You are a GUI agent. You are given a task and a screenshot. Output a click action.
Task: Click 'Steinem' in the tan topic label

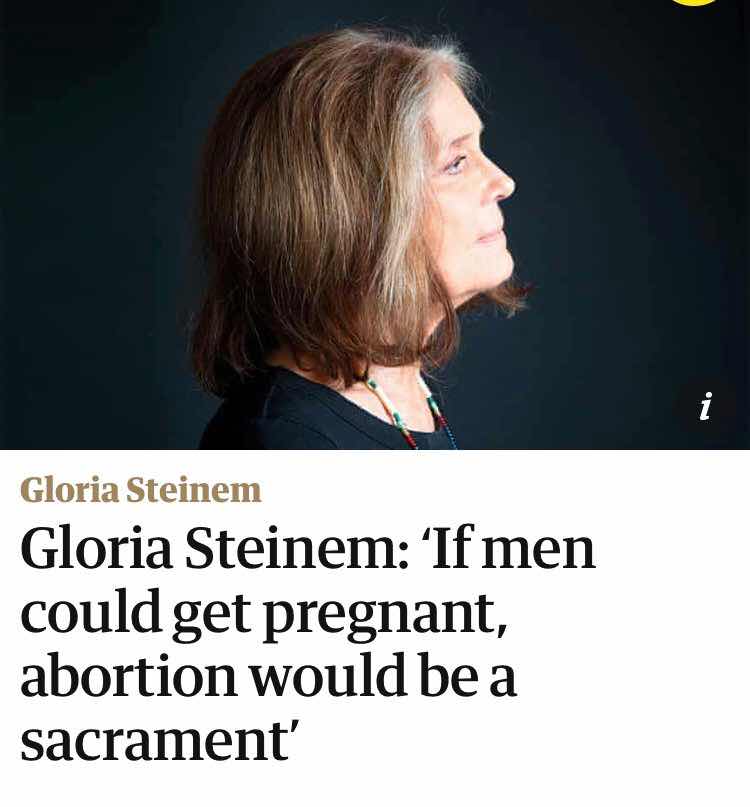[194, 489]
